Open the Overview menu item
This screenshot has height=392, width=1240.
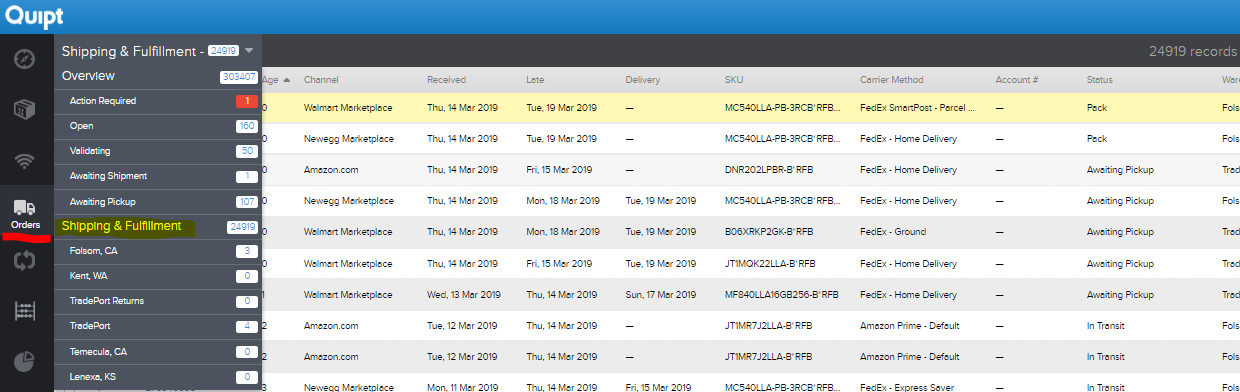coord(88,76)
